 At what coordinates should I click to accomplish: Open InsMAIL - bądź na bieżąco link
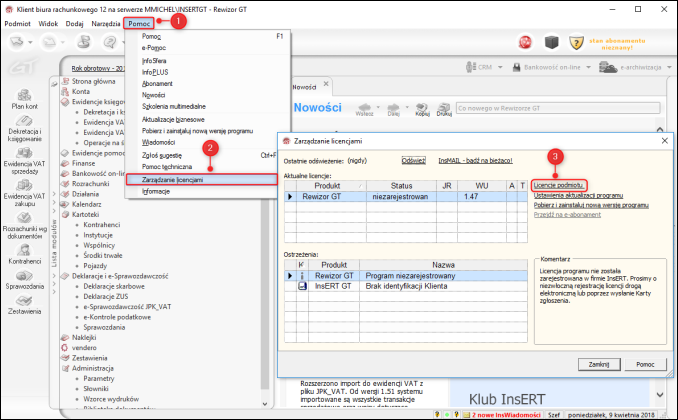click(475, 160)
